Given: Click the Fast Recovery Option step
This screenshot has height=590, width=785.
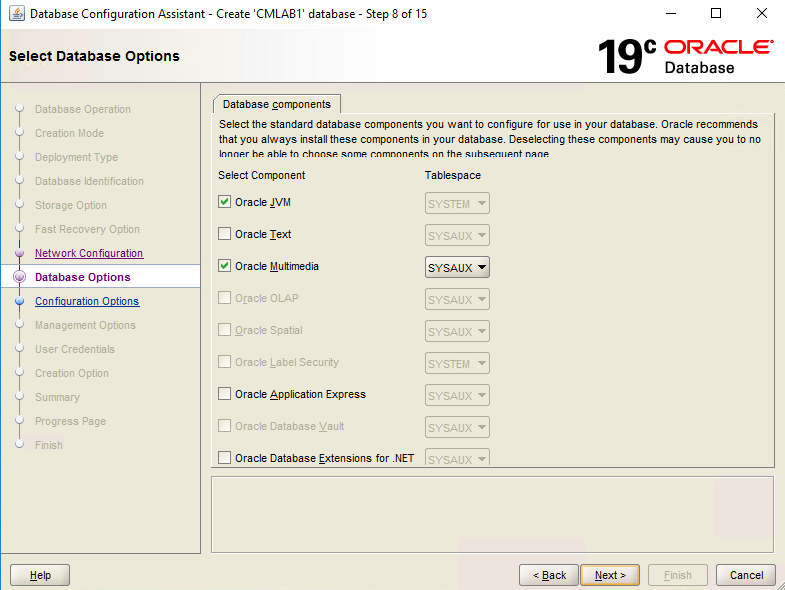Looking at the screenshot, I should pyautogui.click(x=87, y=229).
